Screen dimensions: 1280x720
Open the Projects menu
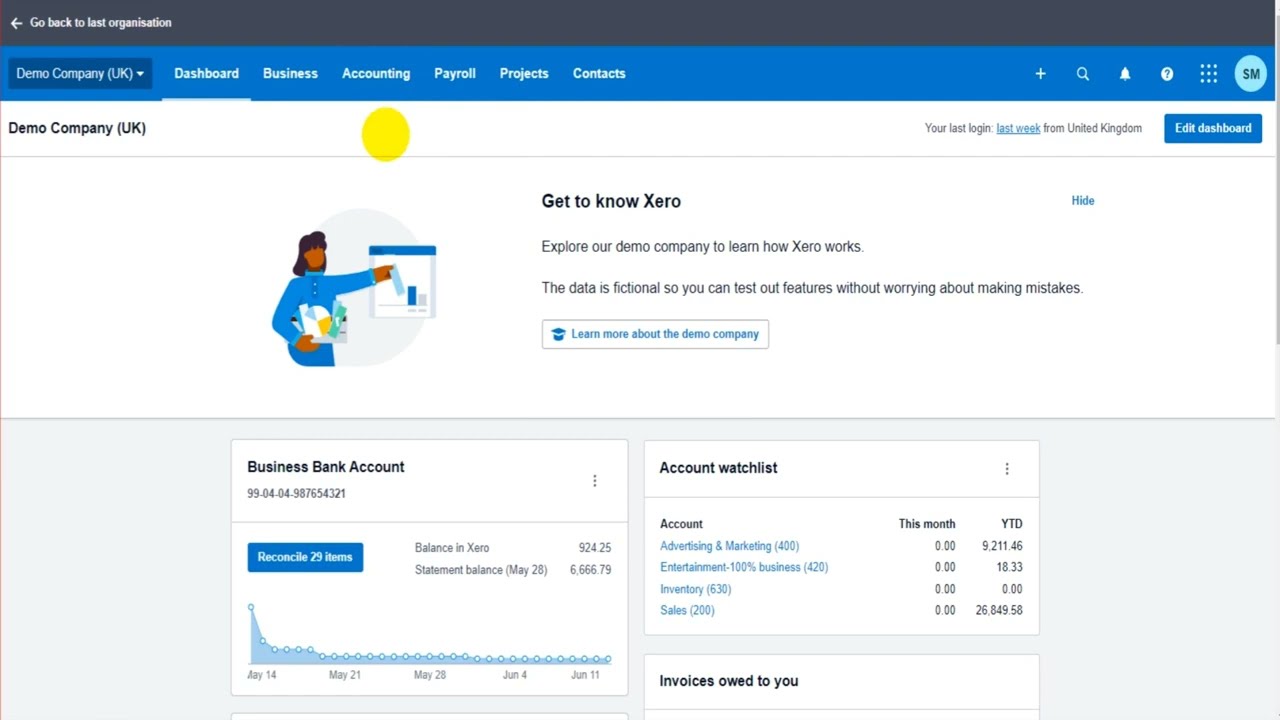point(524,74)
